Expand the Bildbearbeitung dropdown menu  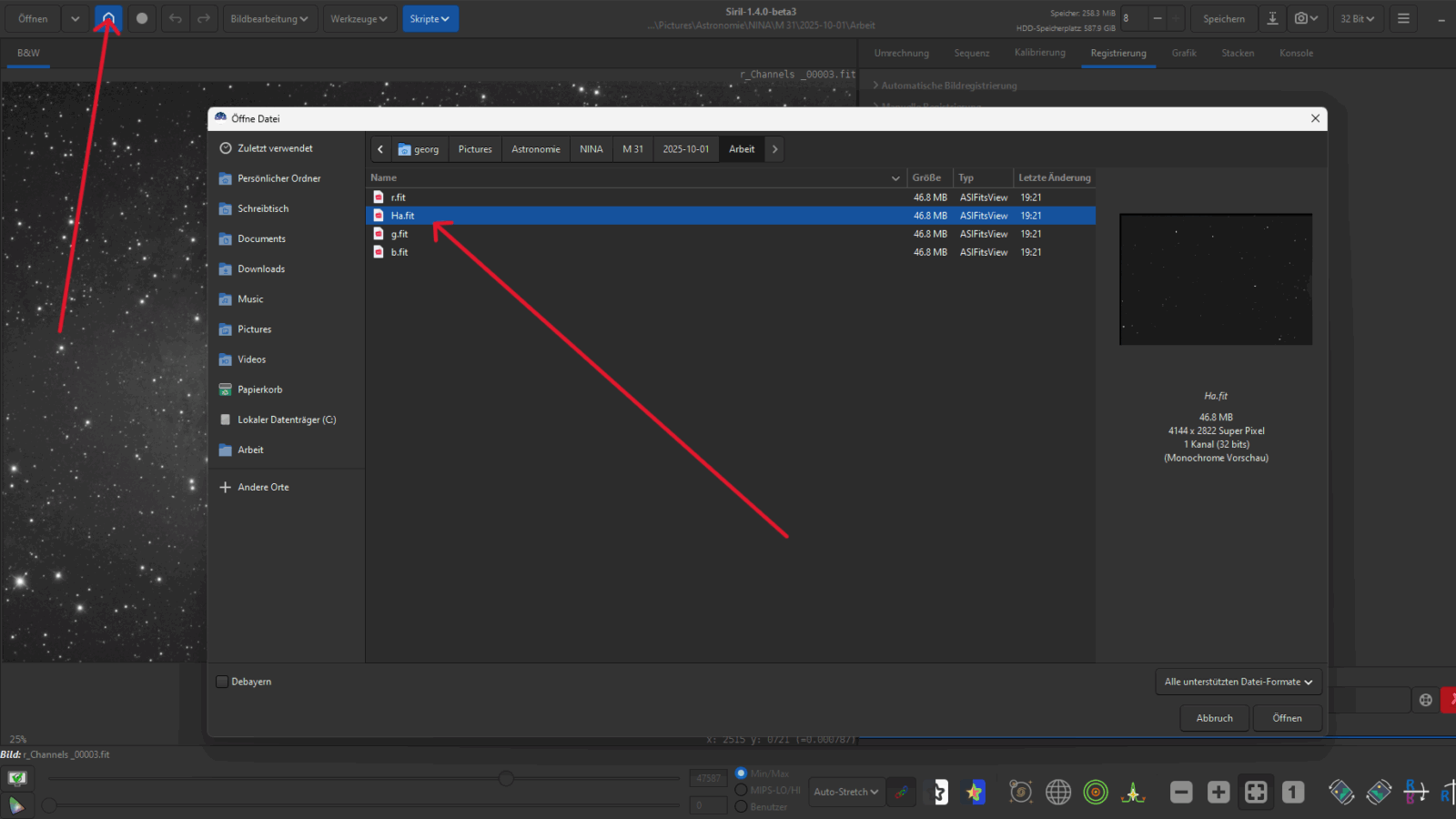[268, 18]
